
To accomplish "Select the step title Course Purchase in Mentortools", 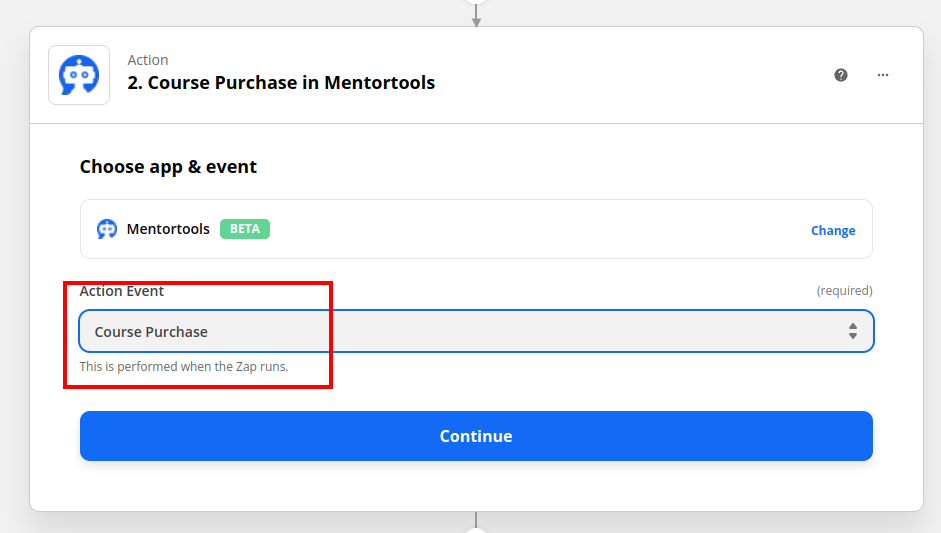I will pos(281,83).
